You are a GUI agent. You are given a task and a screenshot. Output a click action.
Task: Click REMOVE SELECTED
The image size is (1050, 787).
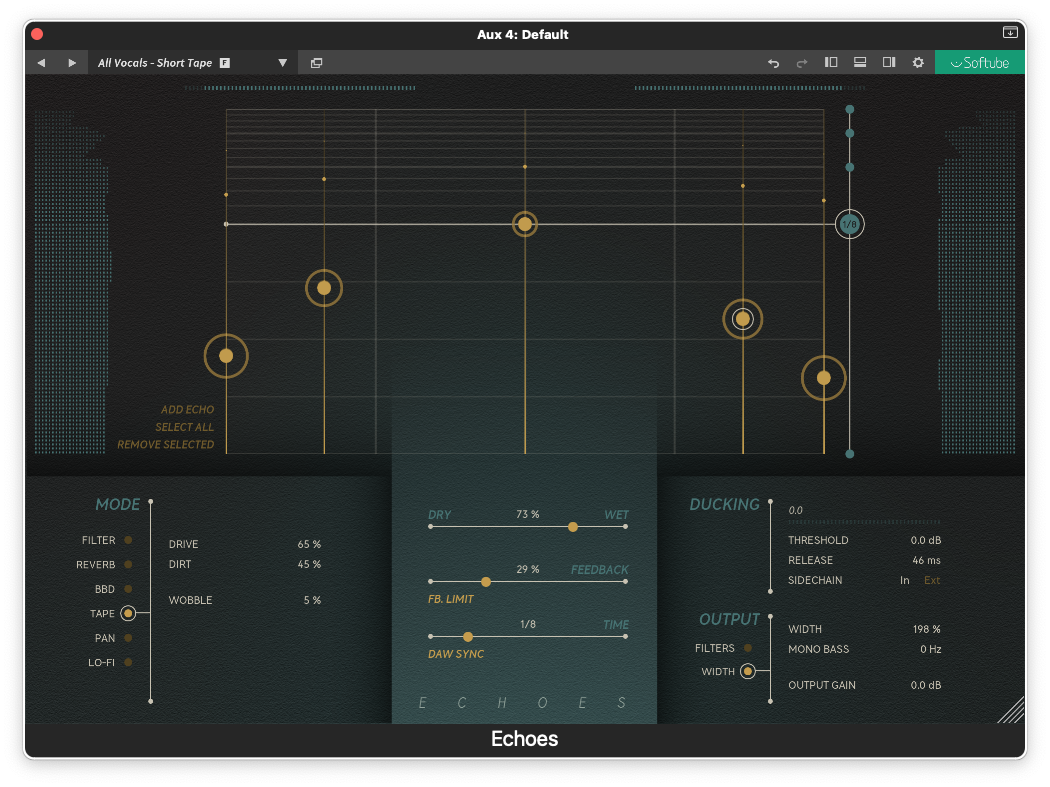(166, 444)
